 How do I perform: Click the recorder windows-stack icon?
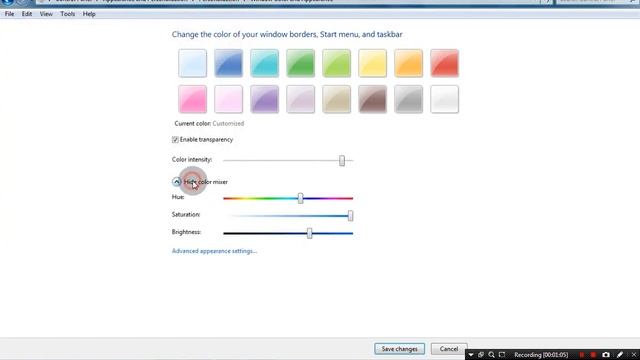click(481, 355)
